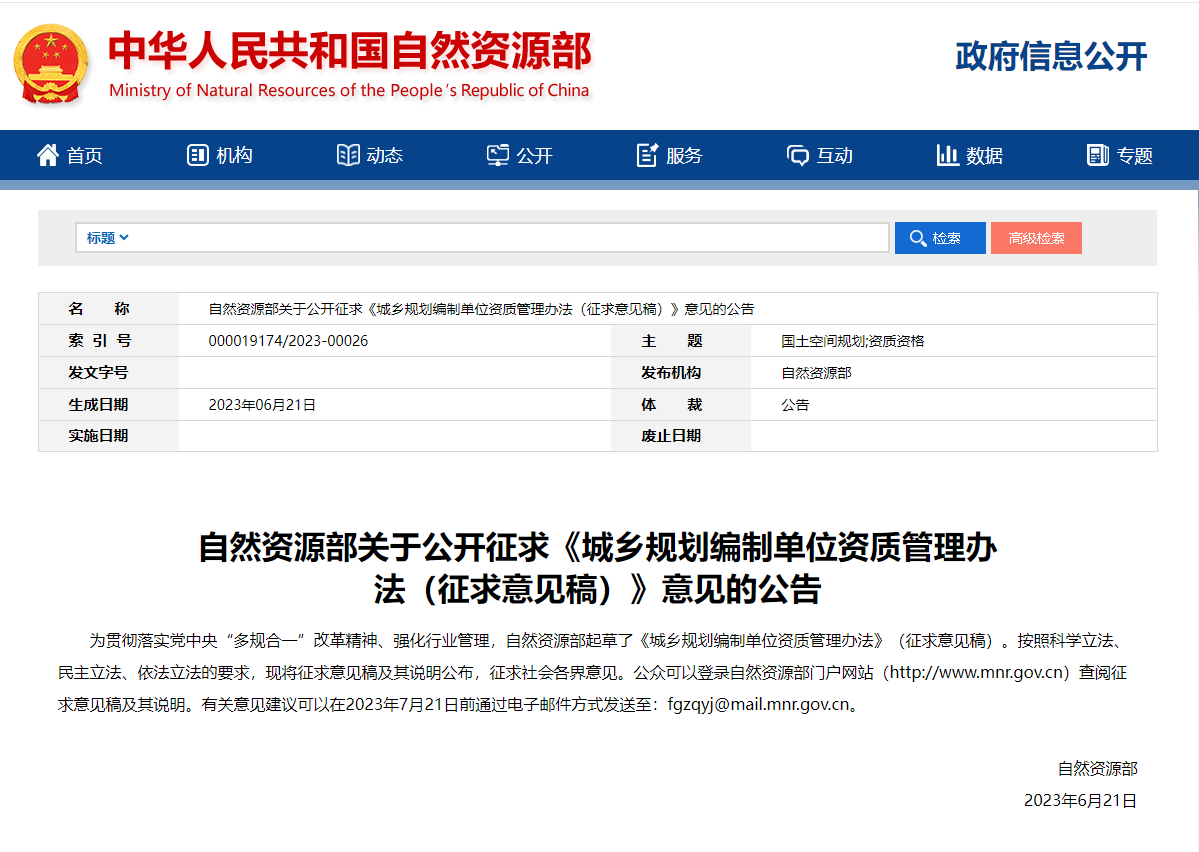Click the 中华人民共和国自然资源部 site title

pyautogui.click(x=350, y=51)
